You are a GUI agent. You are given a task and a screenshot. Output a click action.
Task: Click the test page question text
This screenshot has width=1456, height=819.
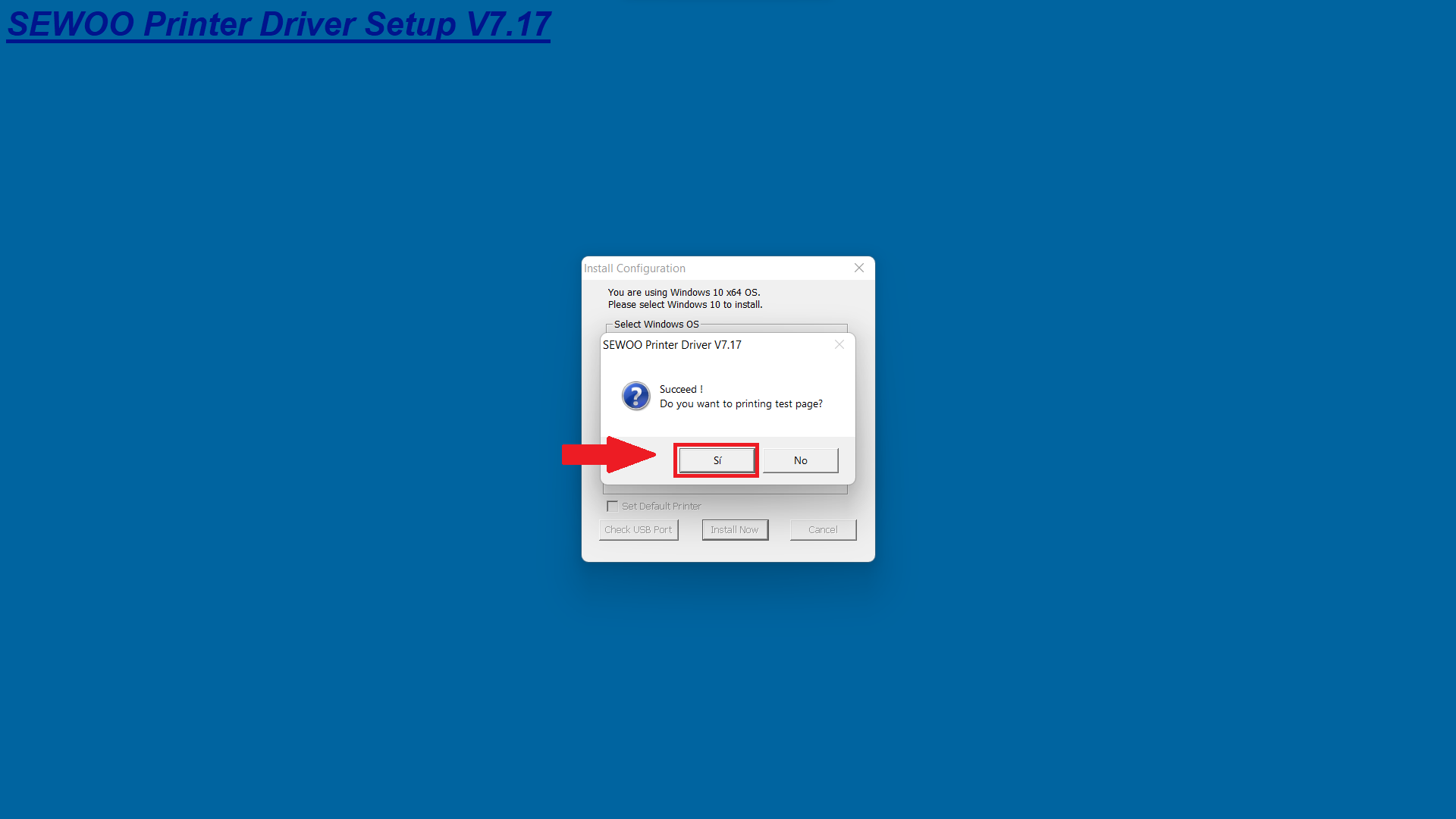(741, 404)
